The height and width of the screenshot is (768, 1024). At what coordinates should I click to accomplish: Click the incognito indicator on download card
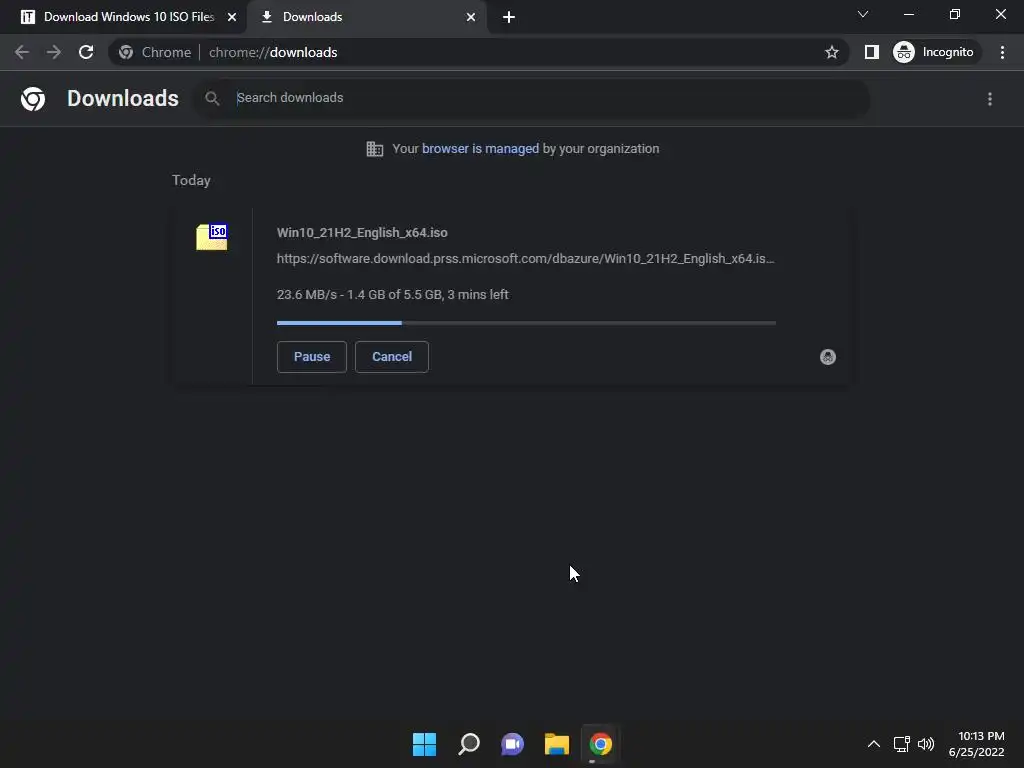[827, 357]
